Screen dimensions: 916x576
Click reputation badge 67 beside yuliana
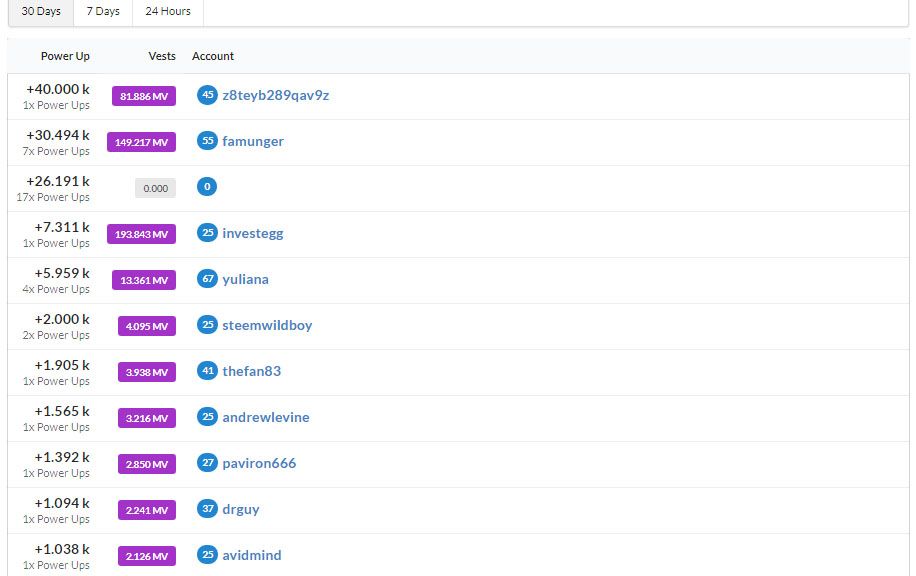[207, 279]
